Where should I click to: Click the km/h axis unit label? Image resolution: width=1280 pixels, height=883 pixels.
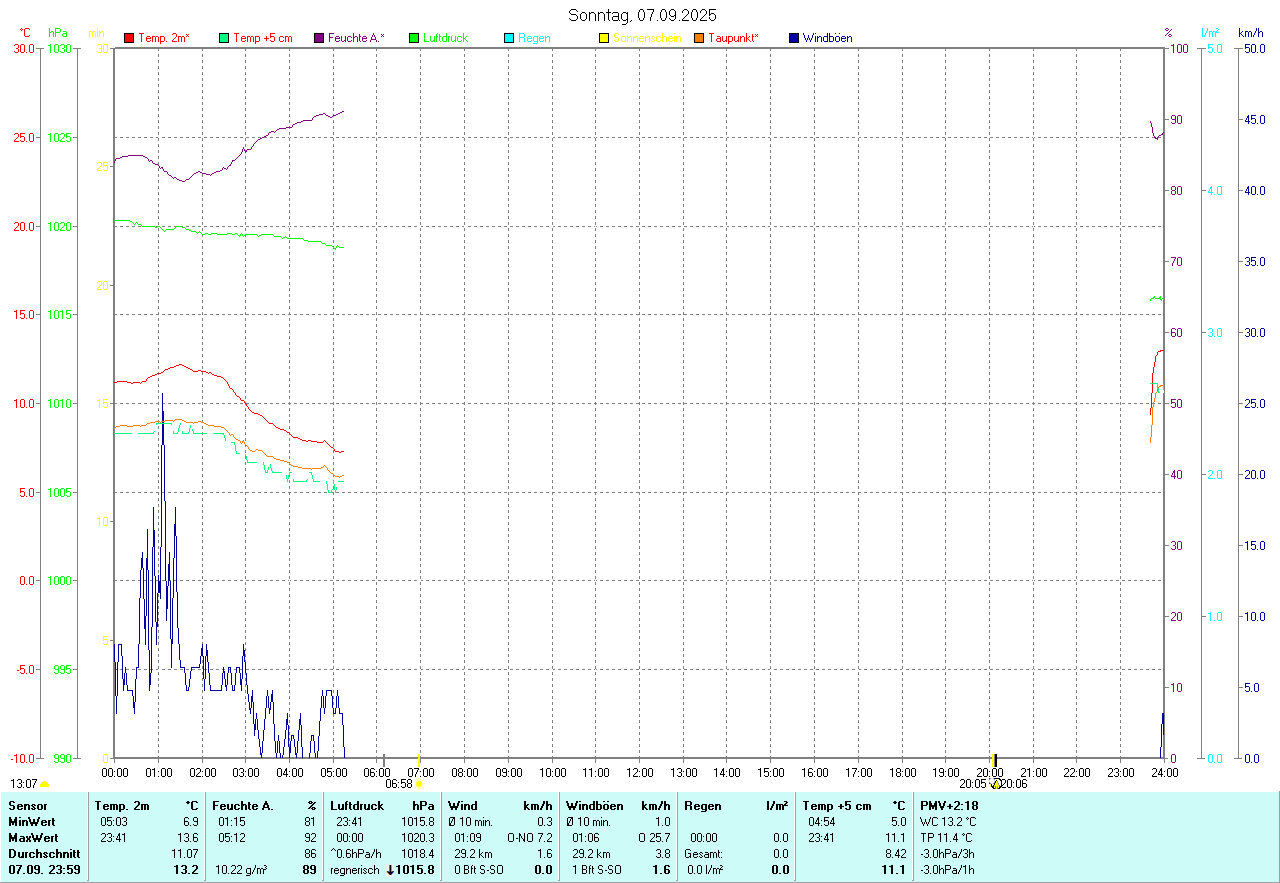pos(1250,33)
